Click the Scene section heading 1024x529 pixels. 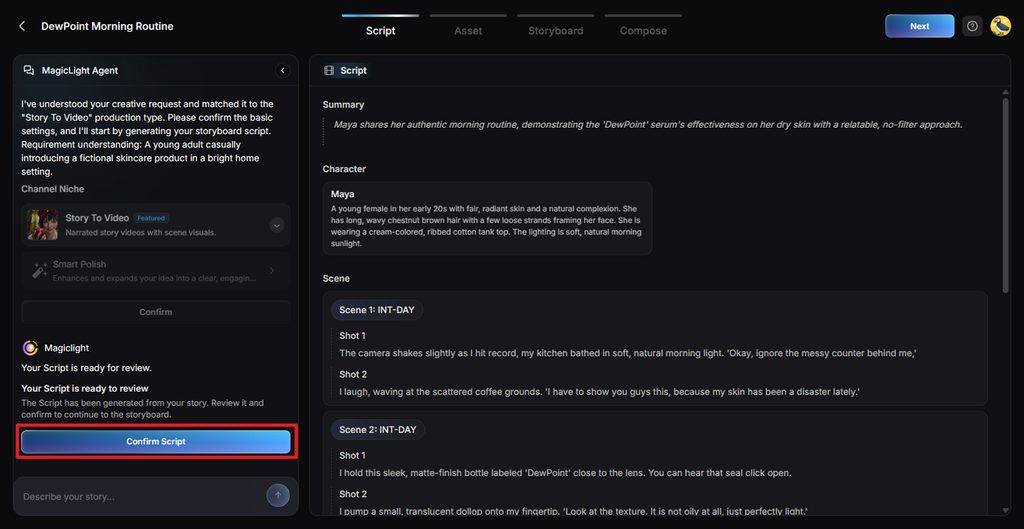(336, 278)
